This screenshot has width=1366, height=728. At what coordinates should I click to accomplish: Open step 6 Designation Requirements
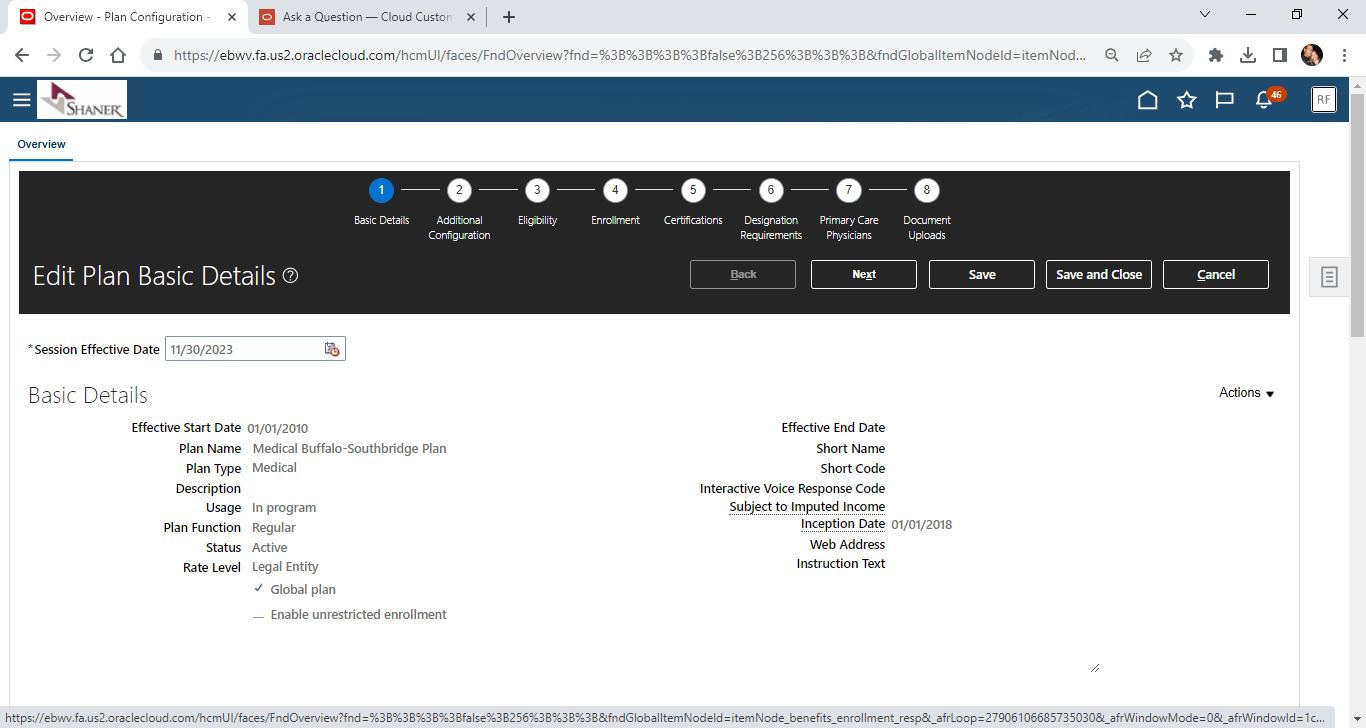770,190
